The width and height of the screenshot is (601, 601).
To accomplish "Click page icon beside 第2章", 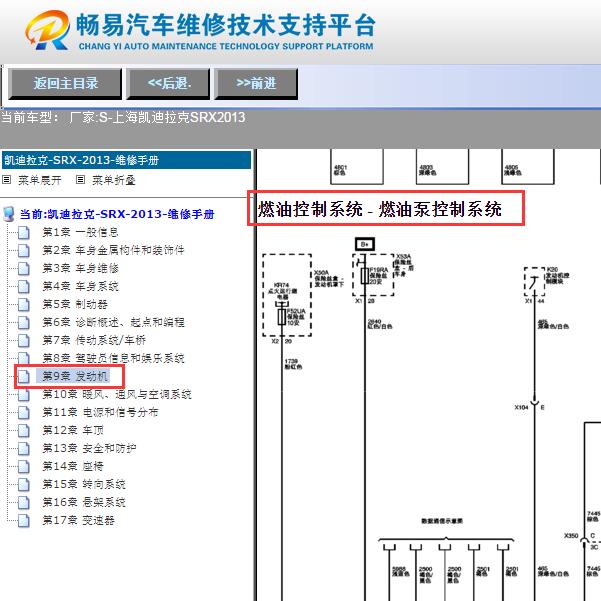I will coord(24,251).
